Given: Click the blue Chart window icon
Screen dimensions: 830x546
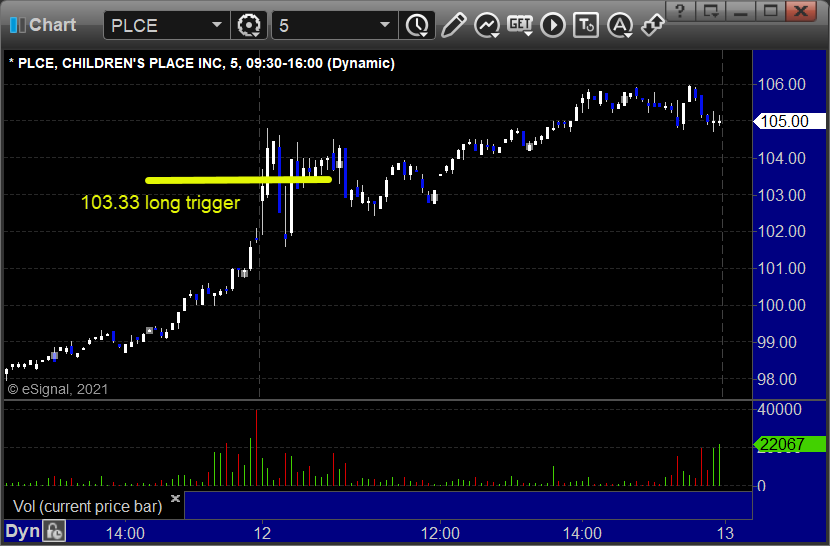Looking at the screenshot, I should click(x=17, y=25).
